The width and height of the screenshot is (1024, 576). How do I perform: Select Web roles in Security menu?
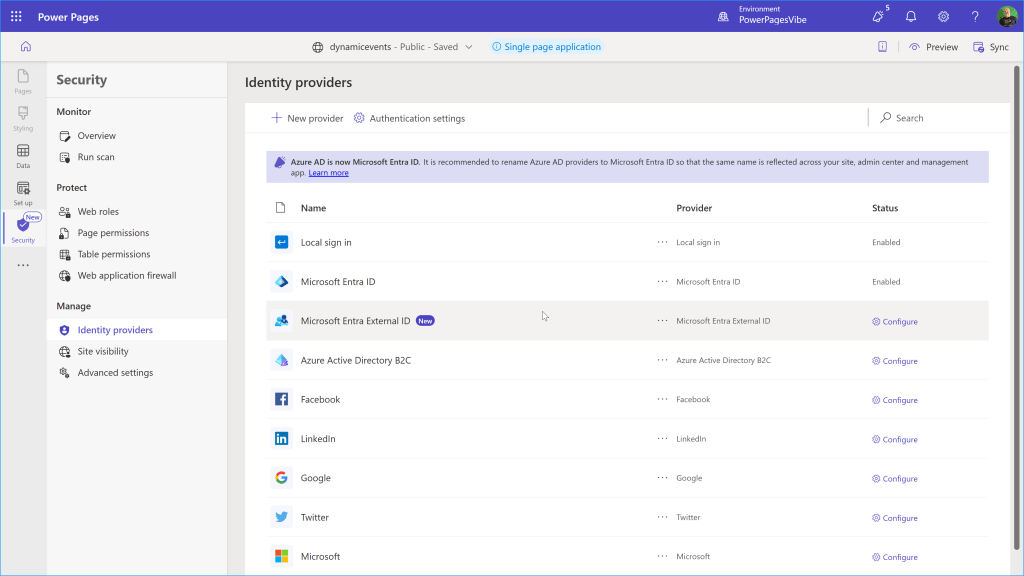98,212
